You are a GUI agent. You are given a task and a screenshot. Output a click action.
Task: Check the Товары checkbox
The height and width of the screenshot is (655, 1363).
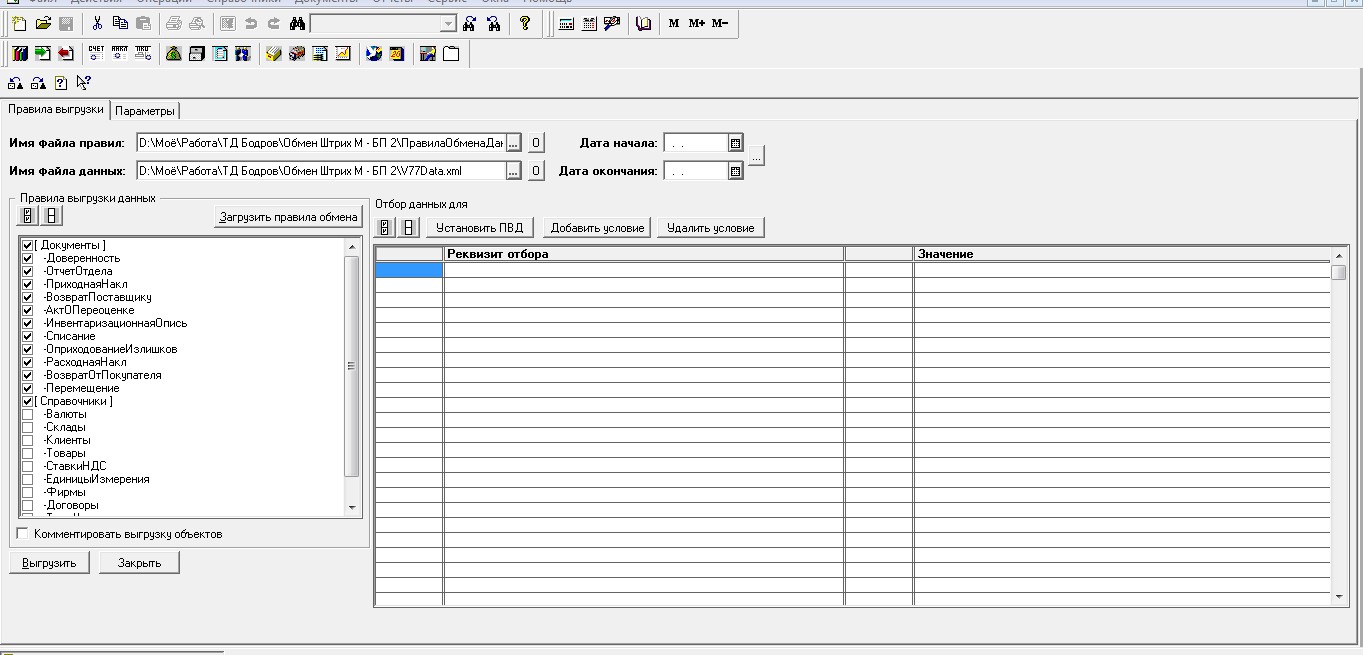coord(27,453)
